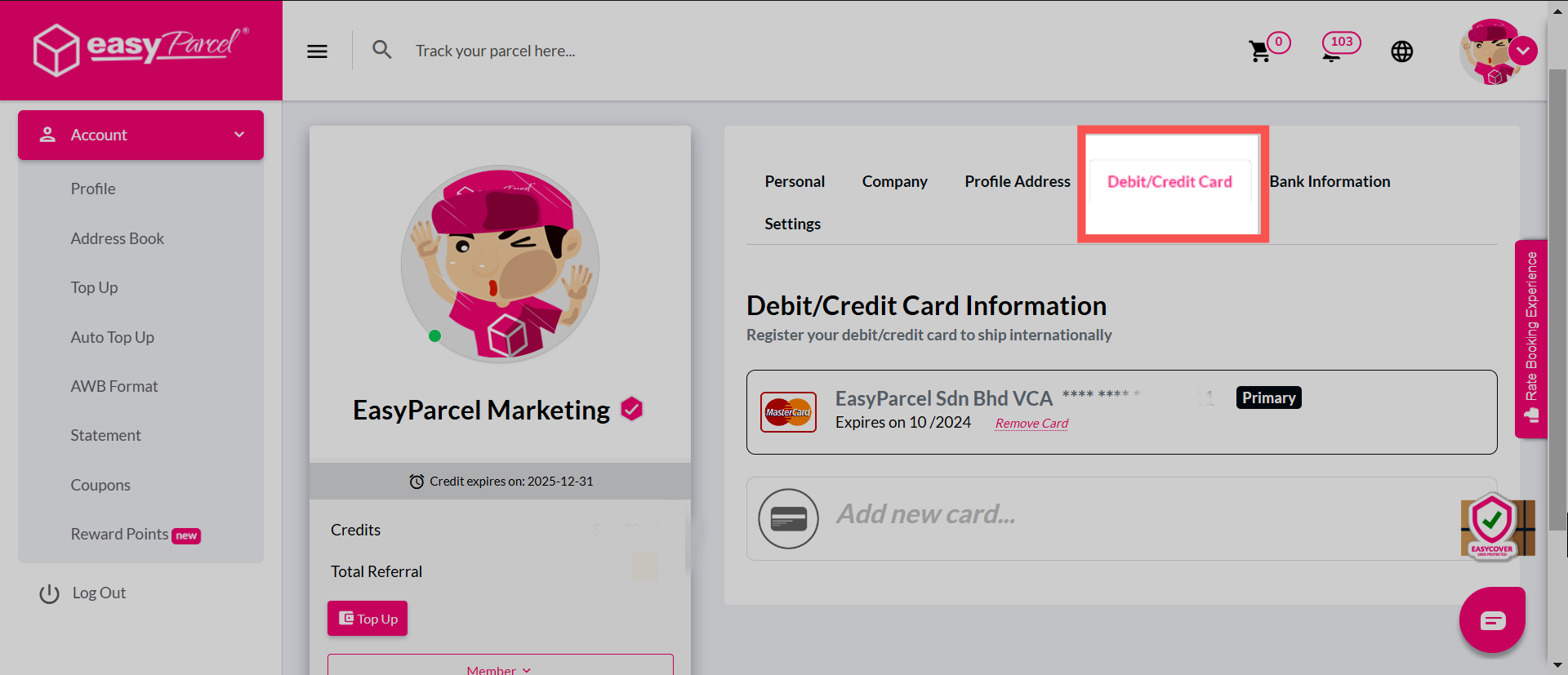This screenshot has height=675, width=1568.
Task: Click the Remove Card link
Action: (1031, 423)
